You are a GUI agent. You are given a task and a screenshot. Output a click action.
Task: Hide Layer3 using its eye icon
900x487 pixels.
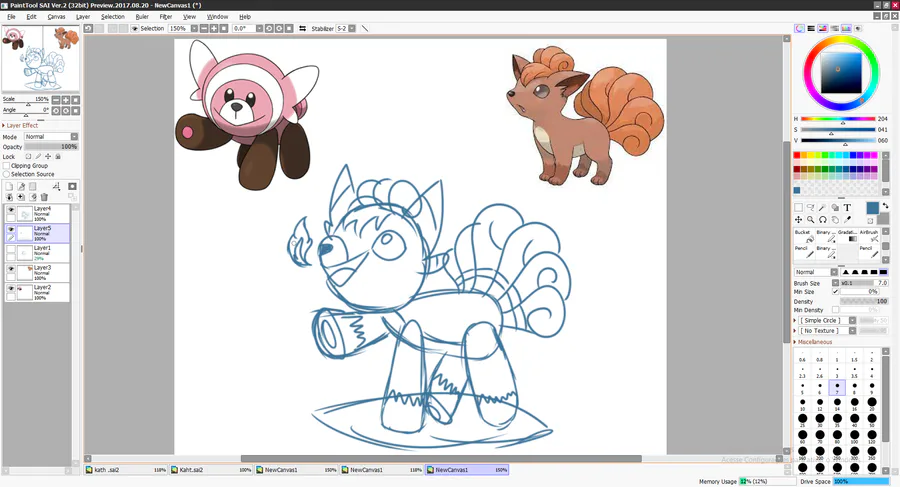(x=10, y=269)
